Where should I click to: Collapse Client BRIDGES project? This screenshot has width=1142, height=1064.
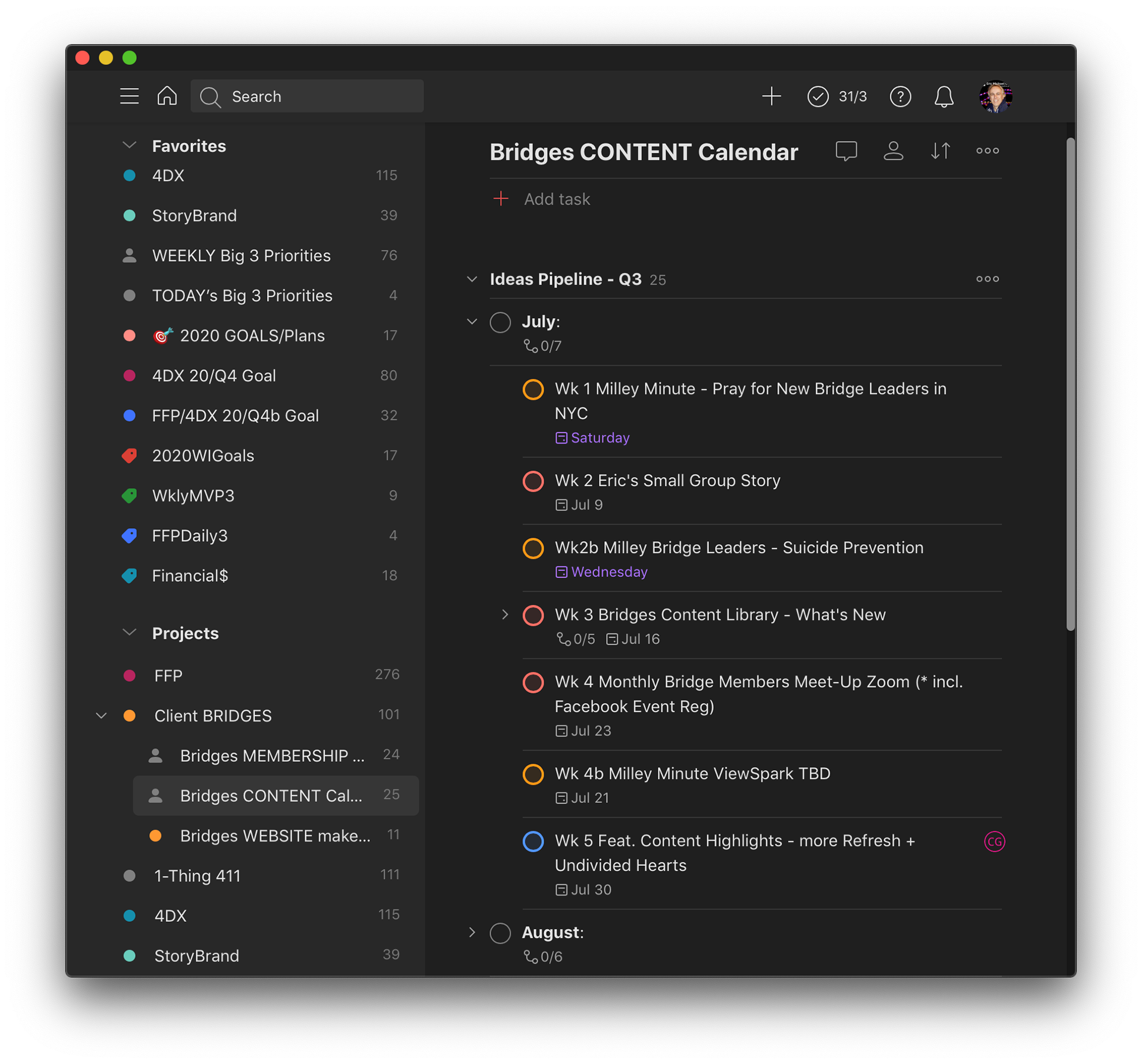click(101, 715)
